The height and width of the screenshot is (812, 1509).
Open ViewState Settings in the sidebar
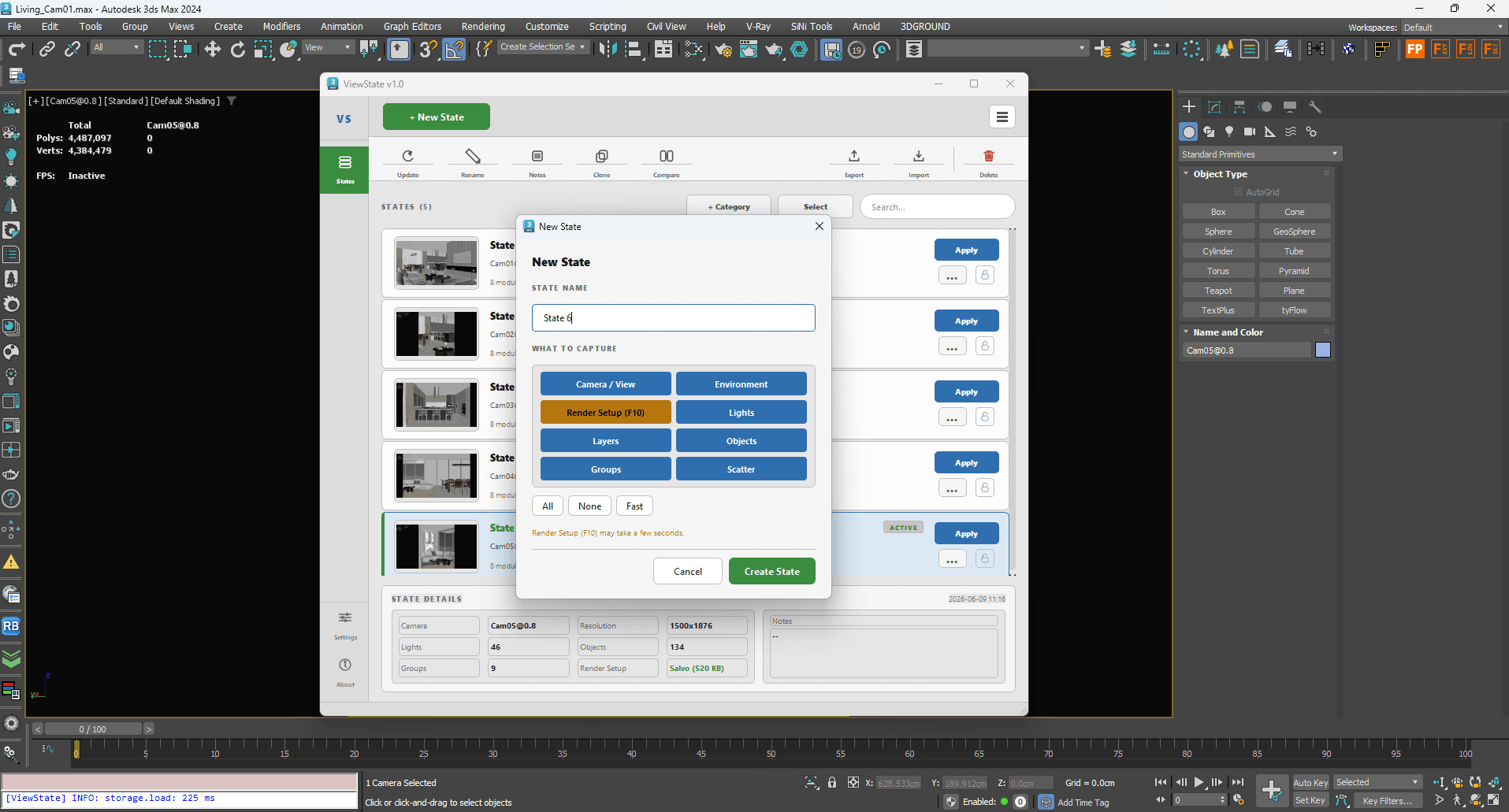[x=345, y=625]
